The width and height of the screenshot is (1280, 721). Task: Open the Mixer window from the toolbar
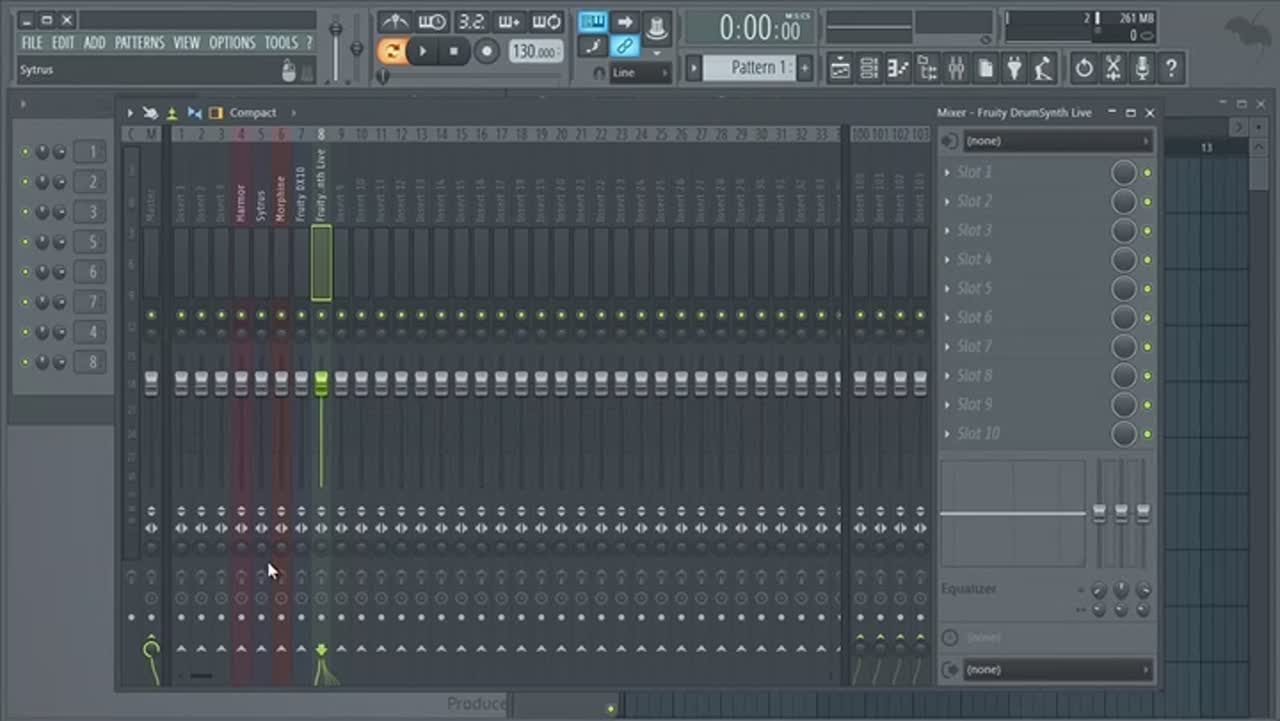point(956,68)
